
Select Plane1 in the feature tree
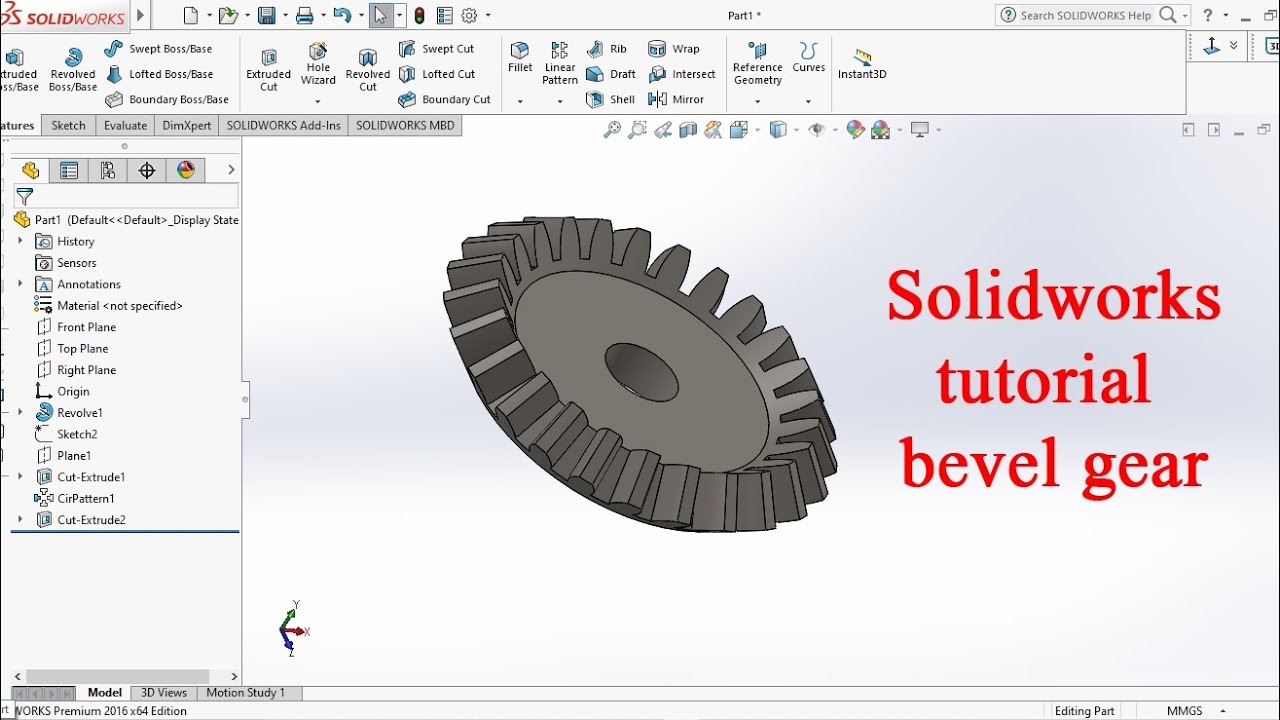coord(63,455)
